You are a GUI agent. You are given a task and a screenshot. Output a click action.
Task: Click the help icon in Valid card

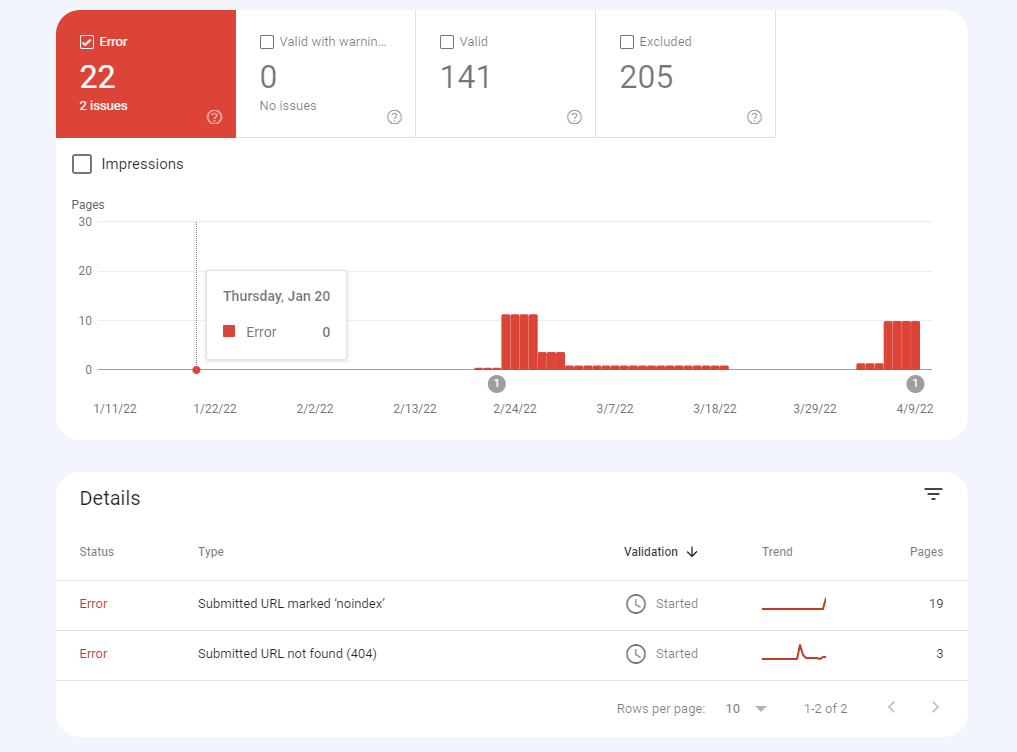(574, 117)
